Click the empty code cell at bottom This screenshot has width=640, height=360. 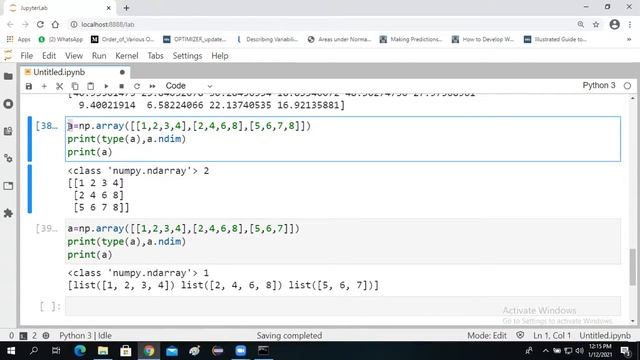pos(343,306)
